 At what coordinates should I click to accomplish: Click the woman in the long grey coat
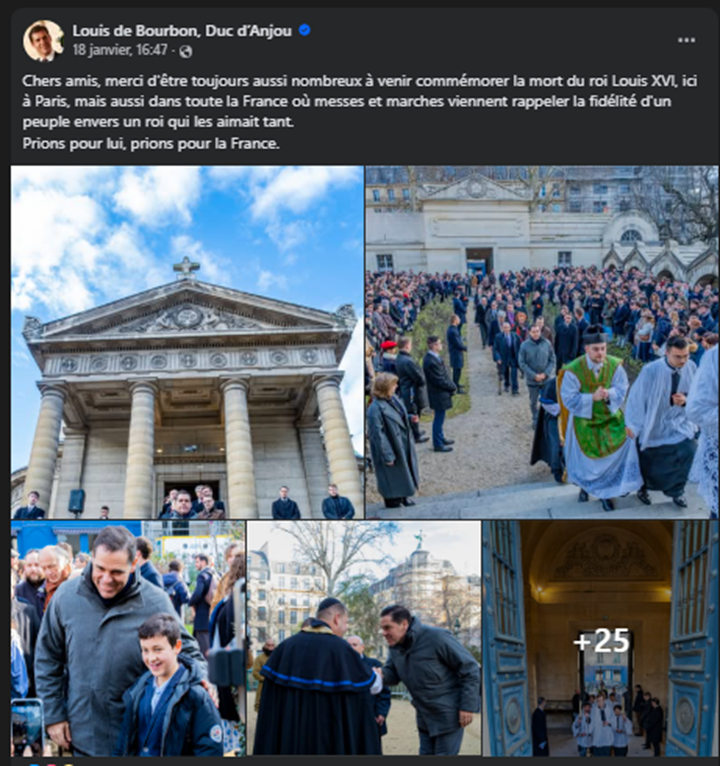pos(392,440)
